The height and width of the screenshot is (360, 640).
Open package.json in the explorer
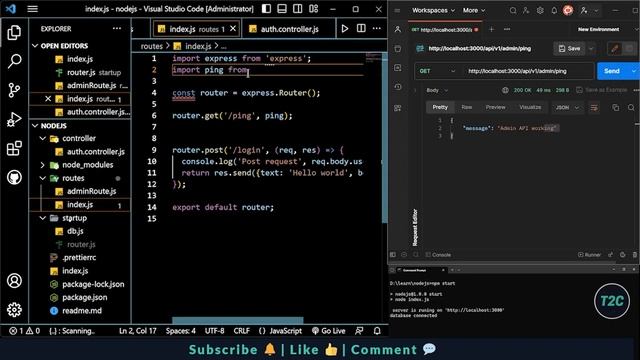84,298
